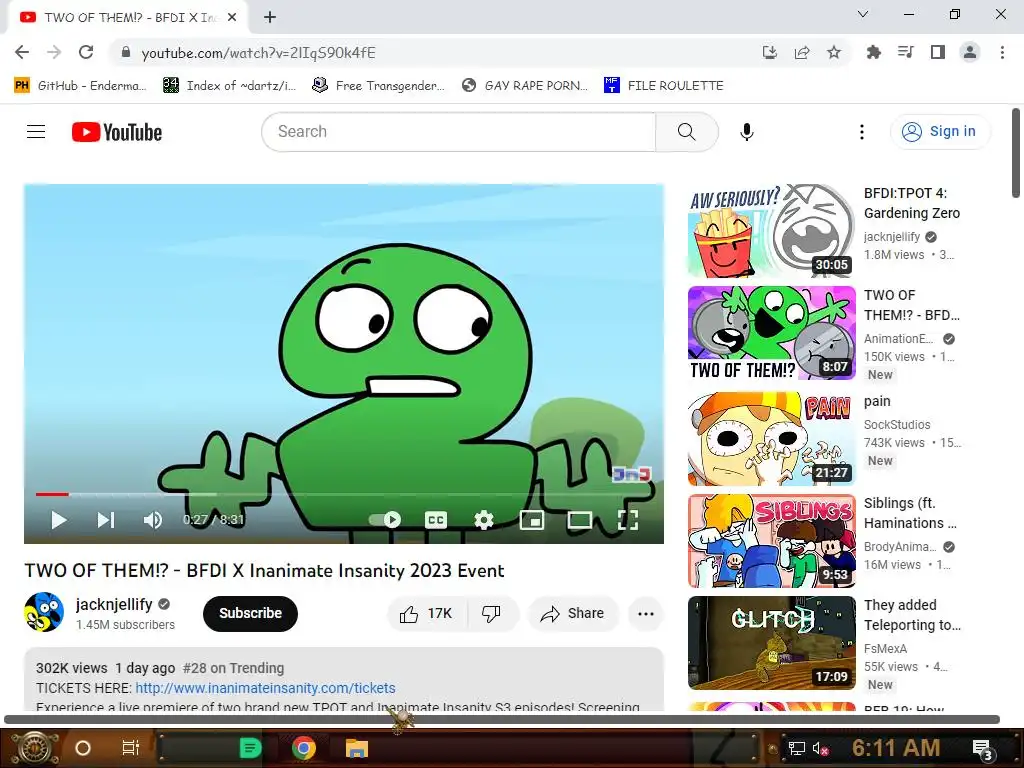Enter full screen mode
This screenshot has width=1024, height=768.
coord(628,520)
